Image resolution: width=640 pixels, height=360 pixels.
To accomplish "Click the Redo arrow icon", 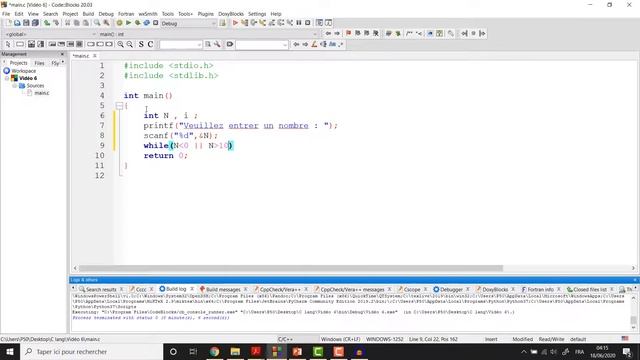I will (x=56, y=23).
